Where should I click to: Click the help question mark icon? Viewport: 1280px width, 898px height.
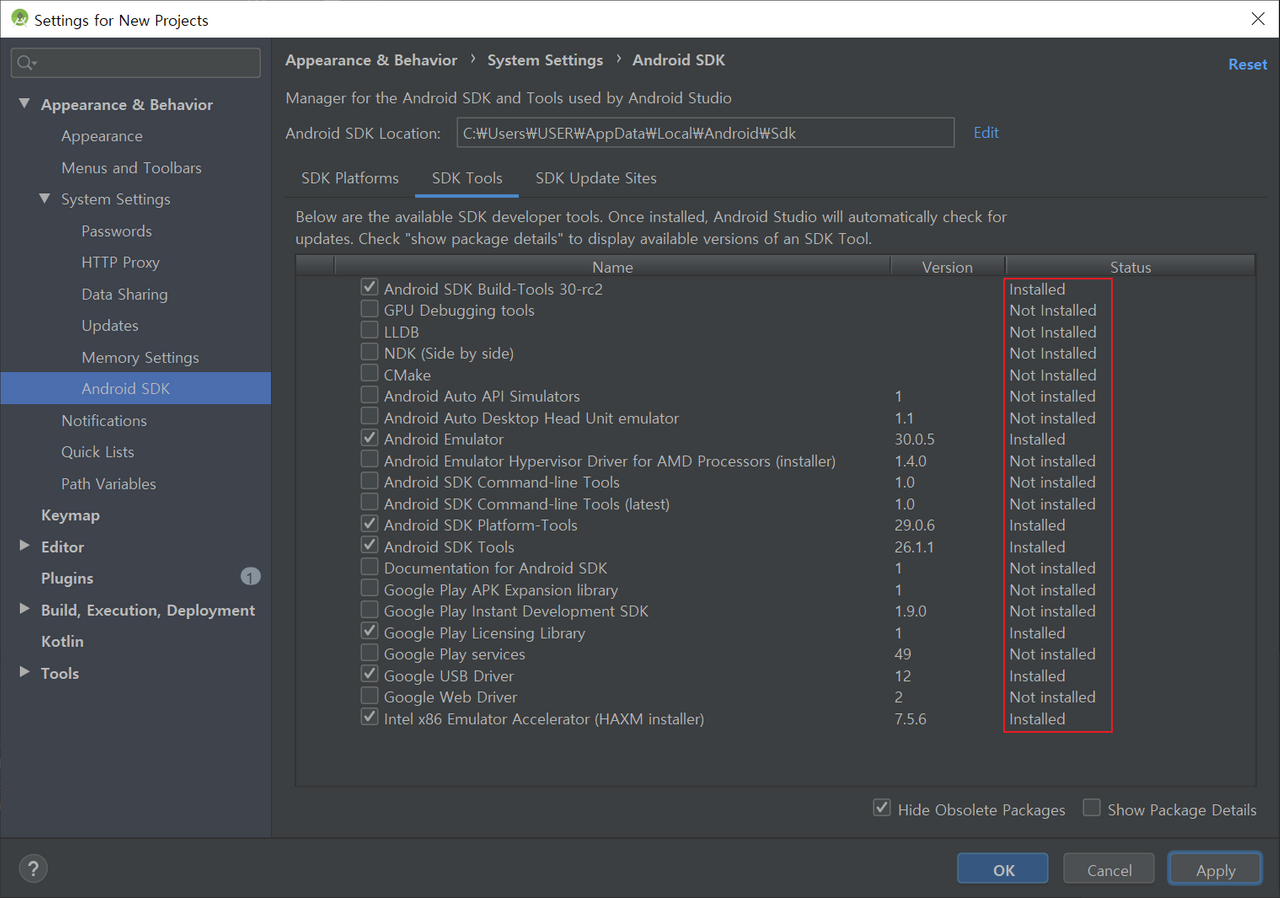coord(33,869)
